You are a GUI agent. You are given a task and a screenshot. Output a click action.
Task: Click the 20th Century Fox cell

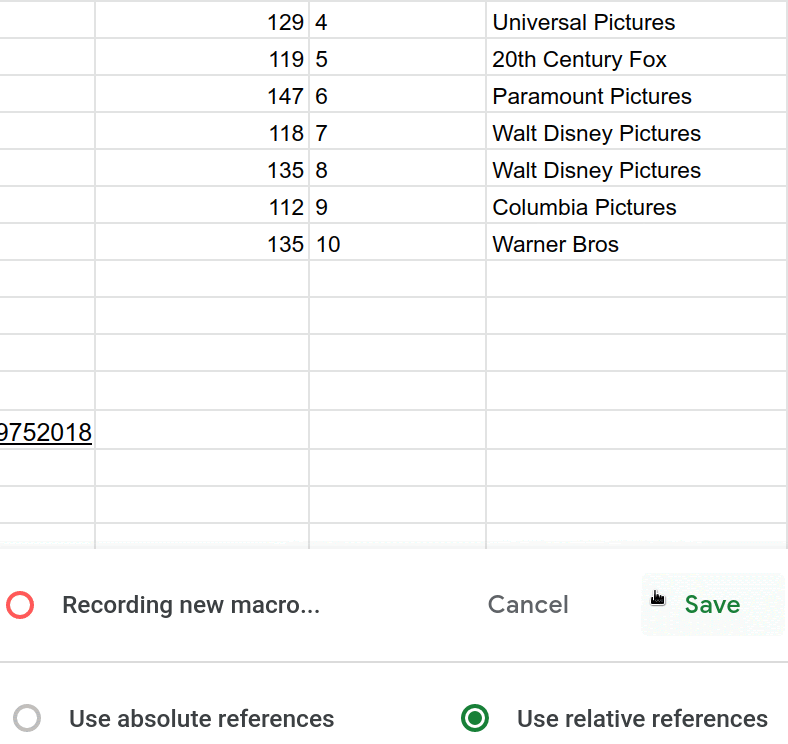point(580,59)
